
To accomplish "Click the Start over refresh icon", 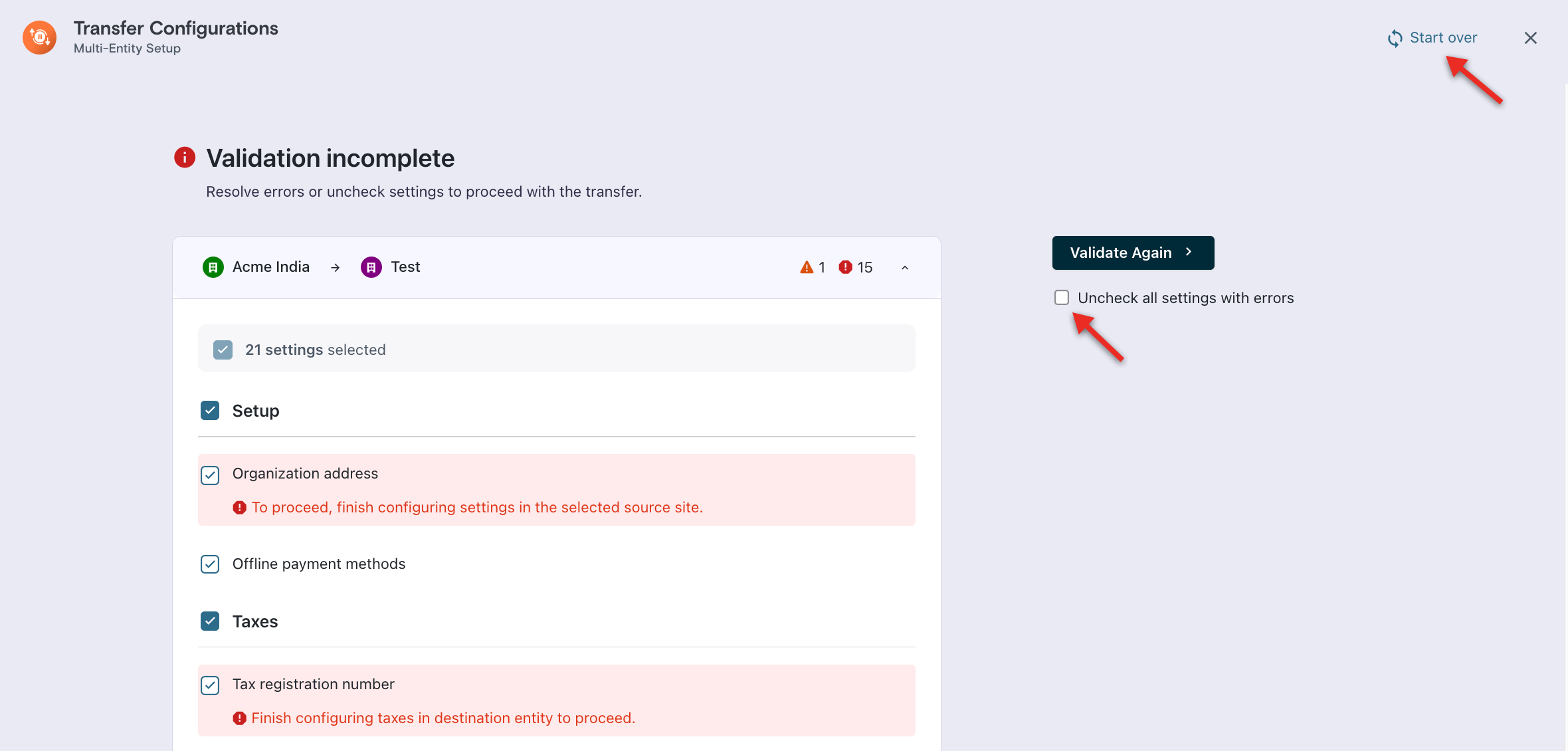I will point(1395,39).
